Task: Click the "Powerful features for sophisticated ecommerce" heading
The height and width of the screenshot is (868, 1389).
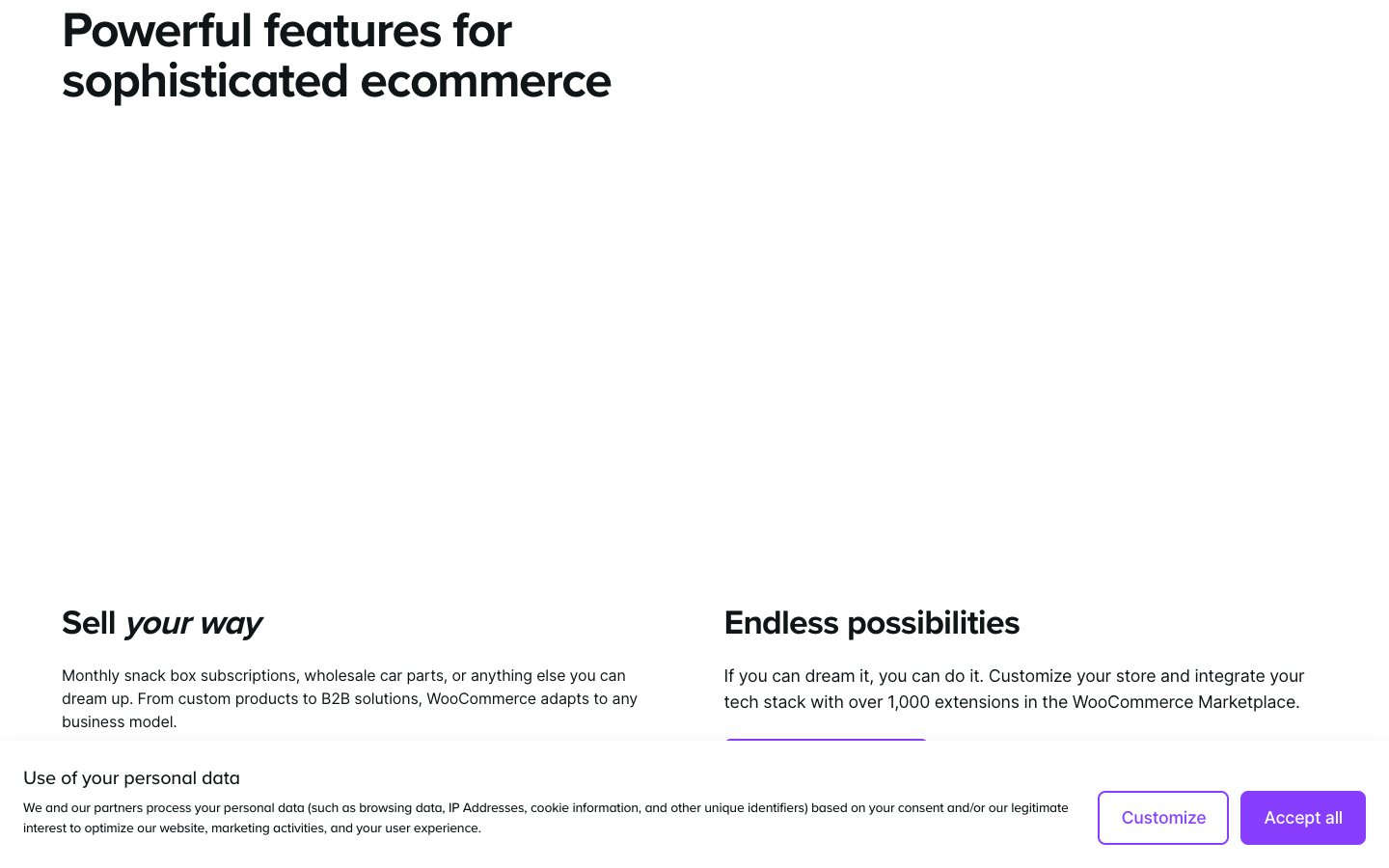Action: 336,56
